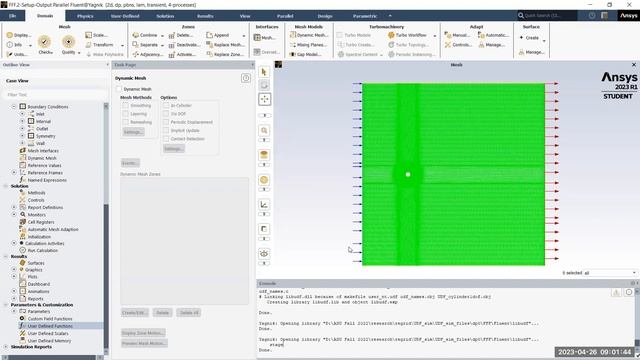Screen dimensions: 640x360
Task: Select the pointer tool in graphics toolbar
Action: 264,72
